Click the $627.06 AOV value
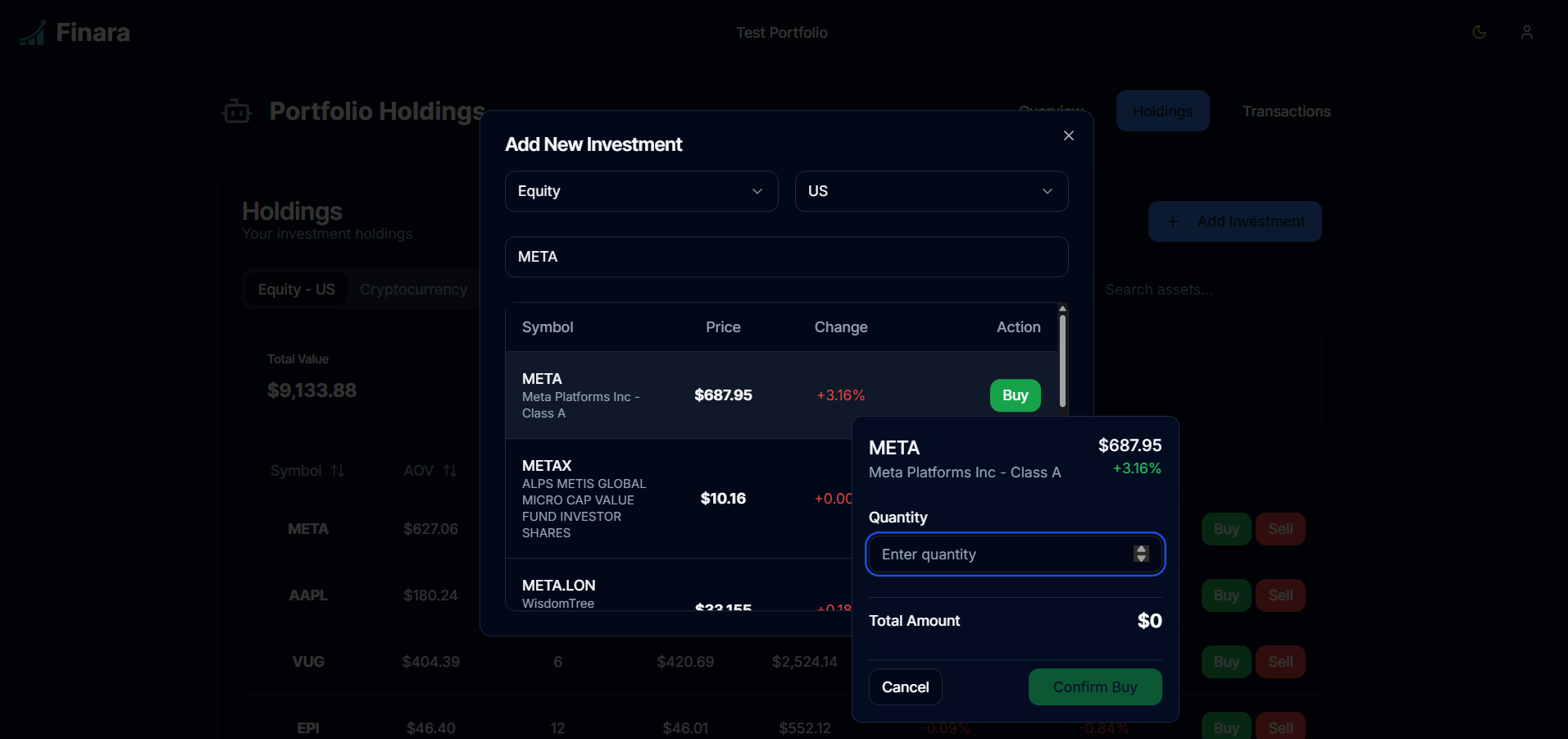The image size is (1568, 739). 430,529
